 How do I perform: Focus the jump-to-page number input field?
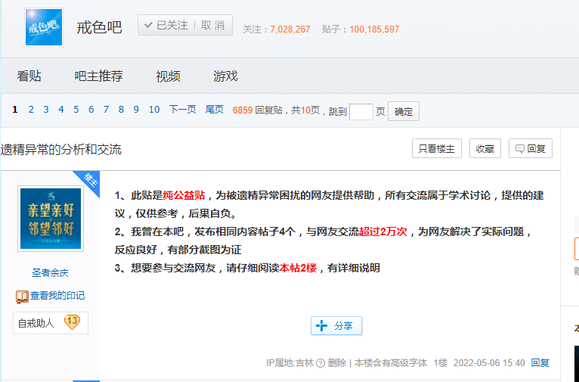click(361, 111)
